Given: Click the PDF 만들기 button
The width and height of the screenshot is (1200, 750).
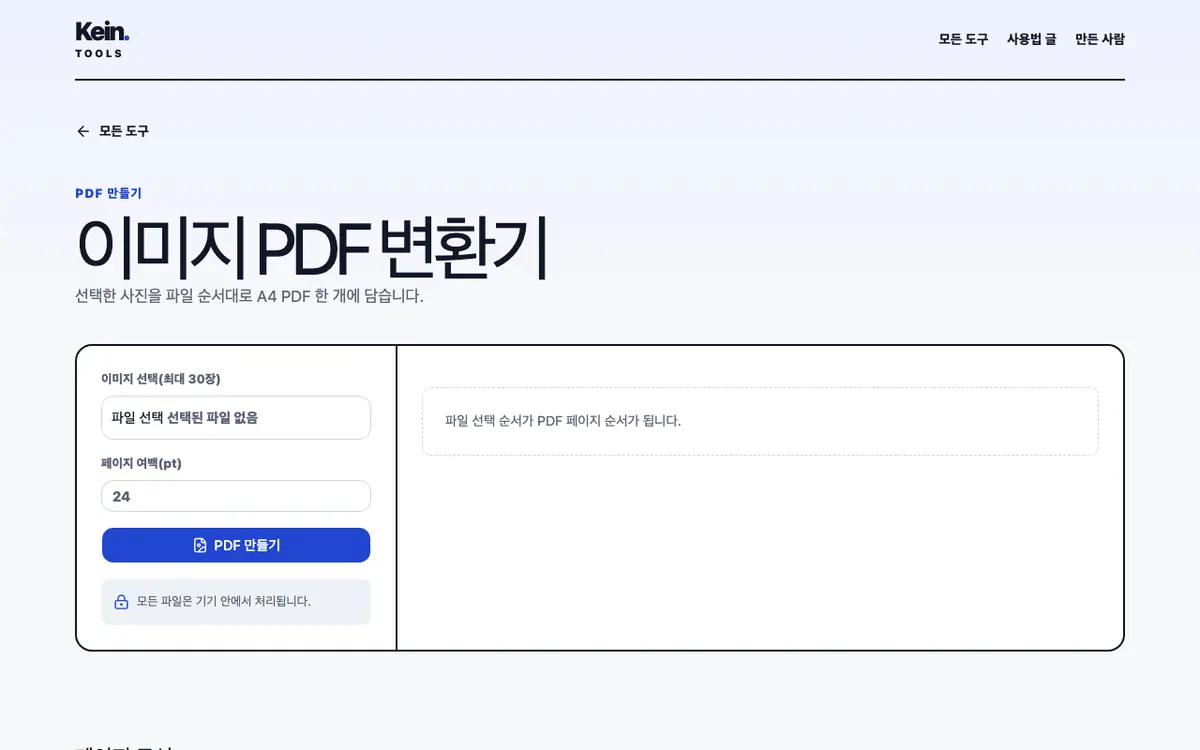Looking at the screenshot, I should click(236, 545).
